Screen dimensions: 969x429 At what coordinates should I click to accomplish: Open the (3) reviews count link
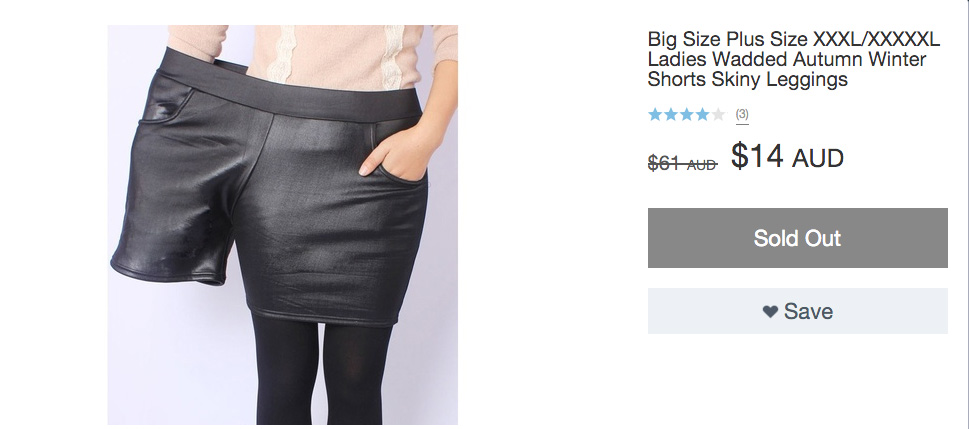click(742, 114)
